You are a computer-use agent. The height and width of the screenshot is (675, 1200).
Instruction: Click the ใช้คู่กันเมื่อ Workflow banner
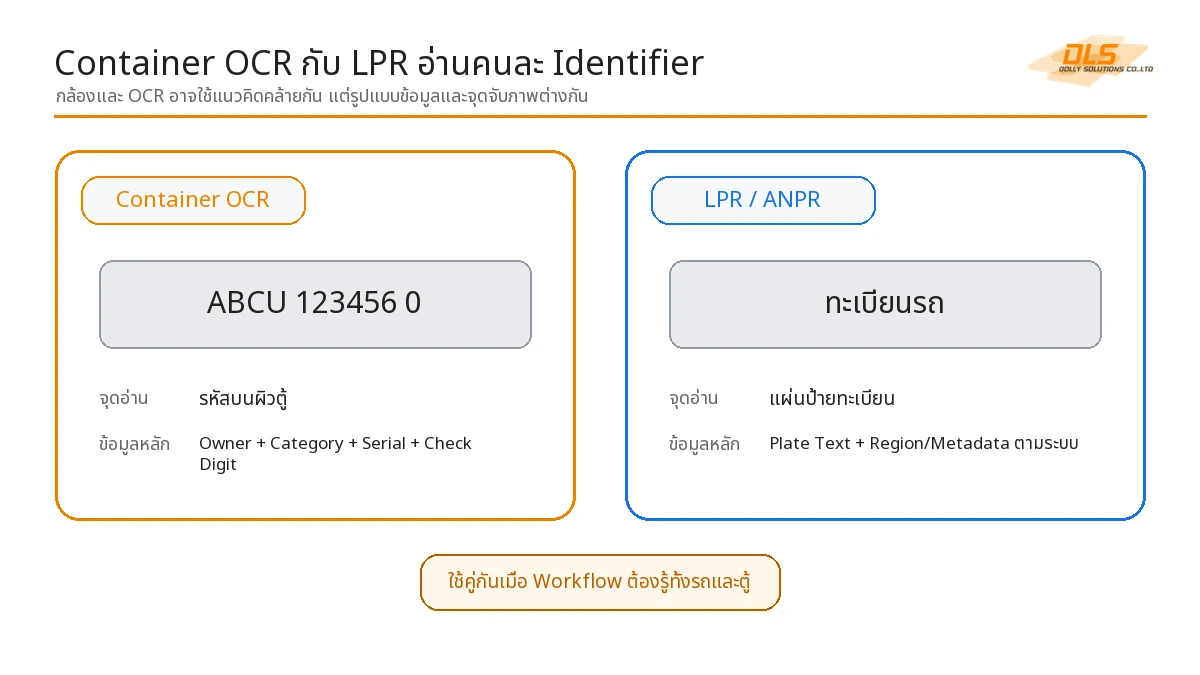(x=600, y=582)
